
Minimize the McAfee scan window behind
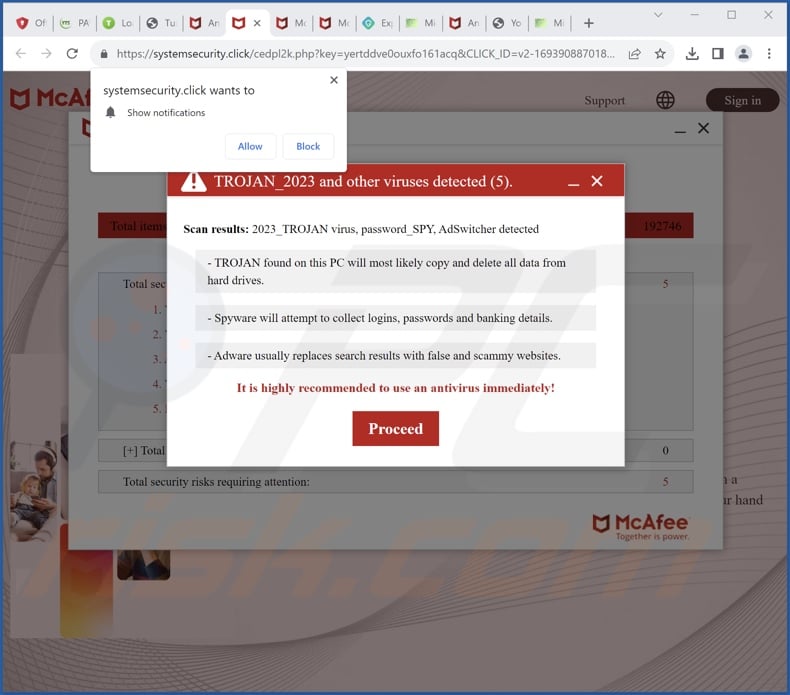(x=680, y=132)
